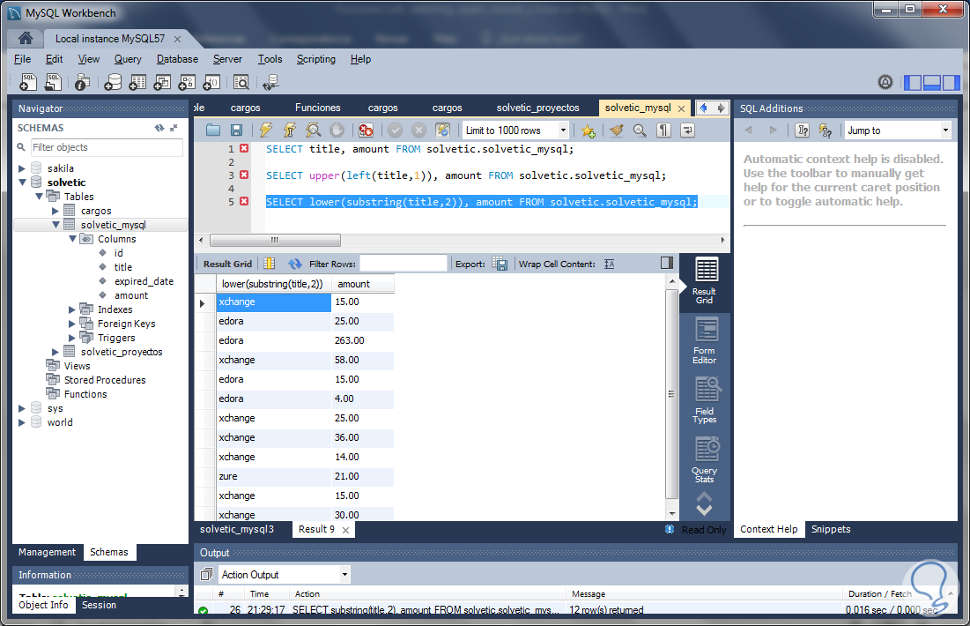Open SQL script file toolbar icon
Viewport: 970px width, 626px height.
[x=54, y=82]
